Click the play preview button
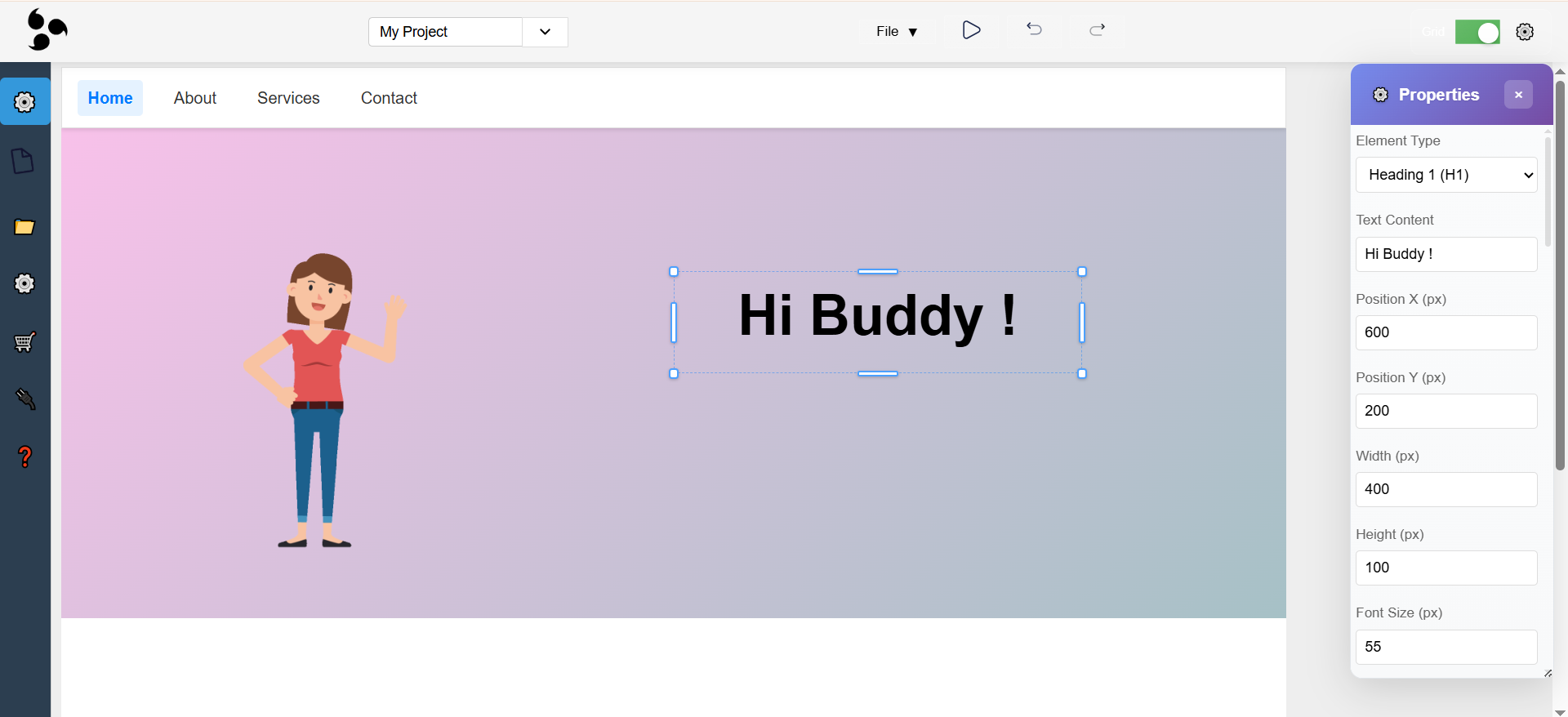Image resolution: width=1568 pixels, height=717 pixels. (970, 31)
